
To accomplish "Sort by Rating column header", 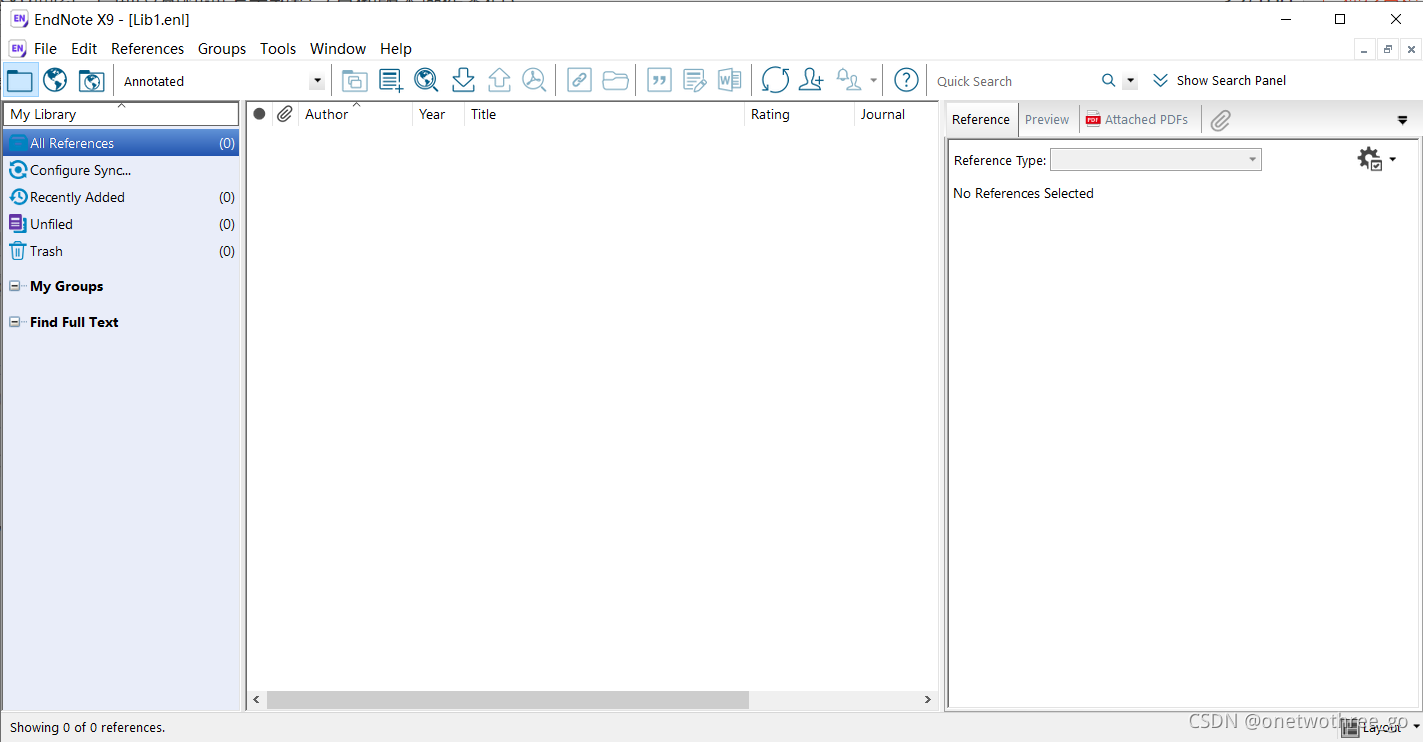I will [x=799, y=114].
